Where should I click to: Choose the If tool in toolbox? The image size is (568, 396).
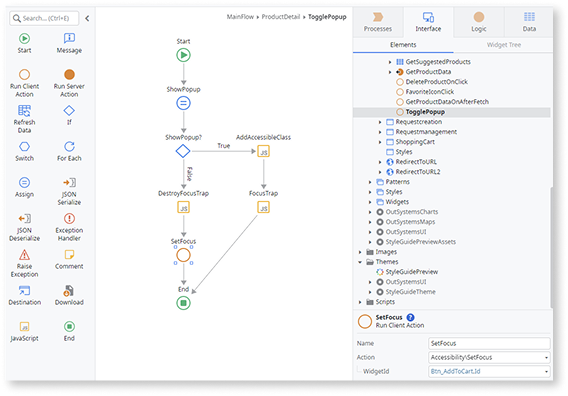pos(69,114)
